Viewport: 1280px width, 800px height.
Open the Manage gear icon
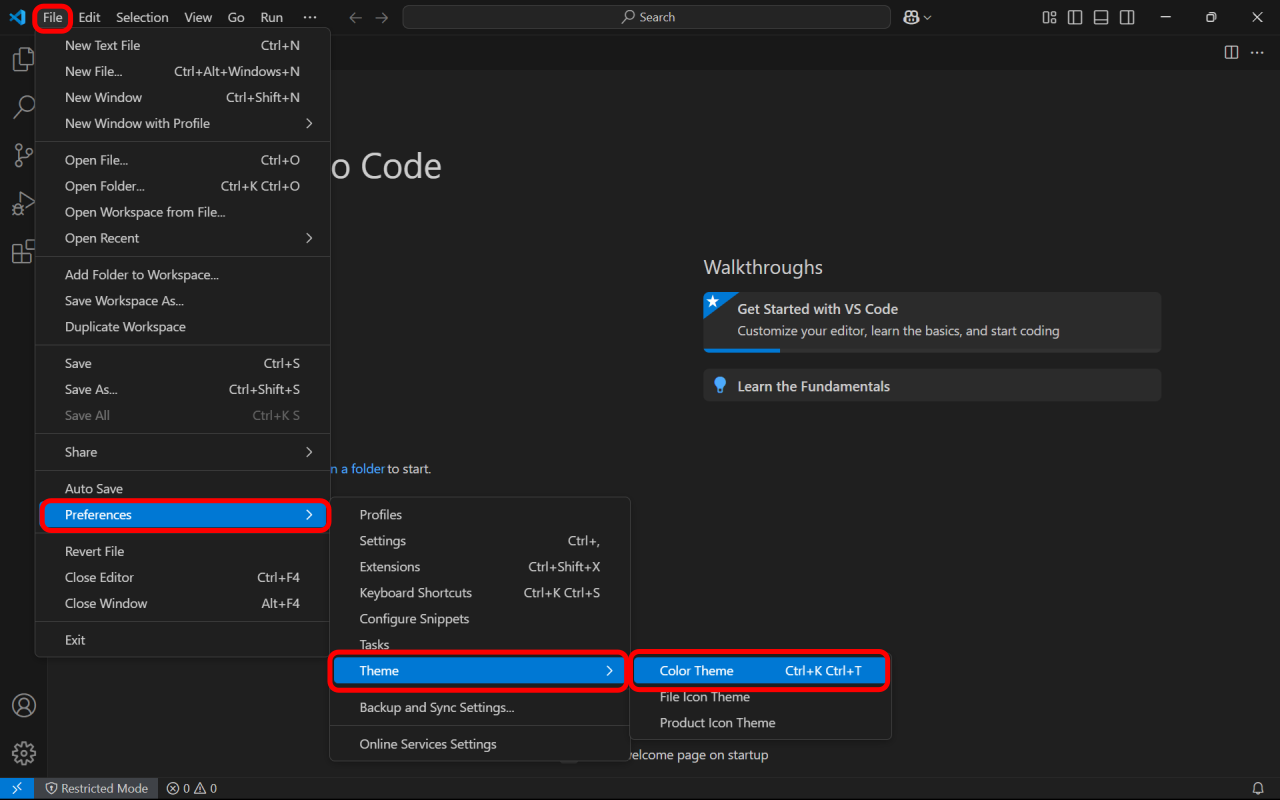tap(23, 753)
